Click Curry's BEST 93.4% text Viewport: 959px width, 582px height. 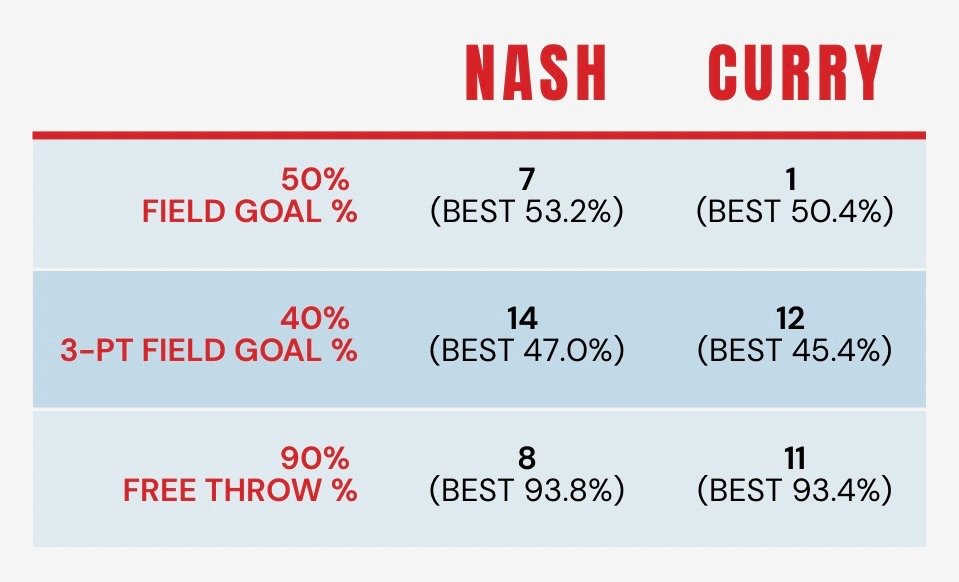coord(796,491)
